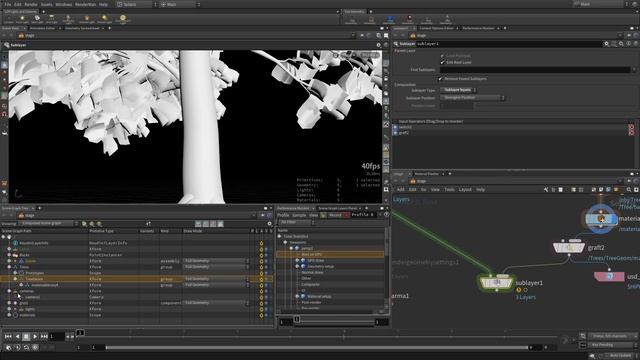This screenshot has height=360, width=640.
Task: Select the pink usd node
Action: pyautogui.click(x=609, y=276)
